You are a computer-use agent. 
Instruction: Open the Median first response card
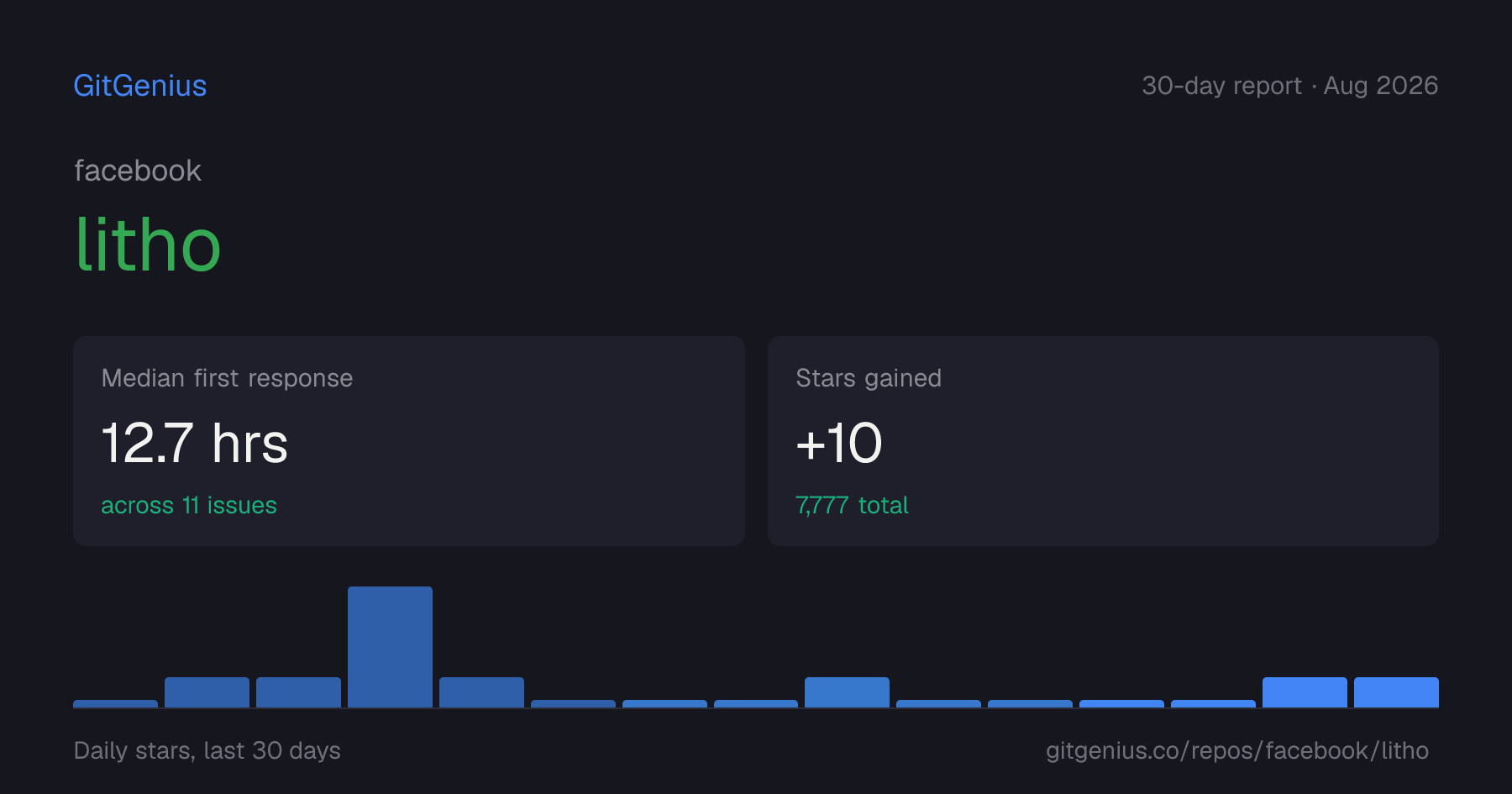coord(409,441)
